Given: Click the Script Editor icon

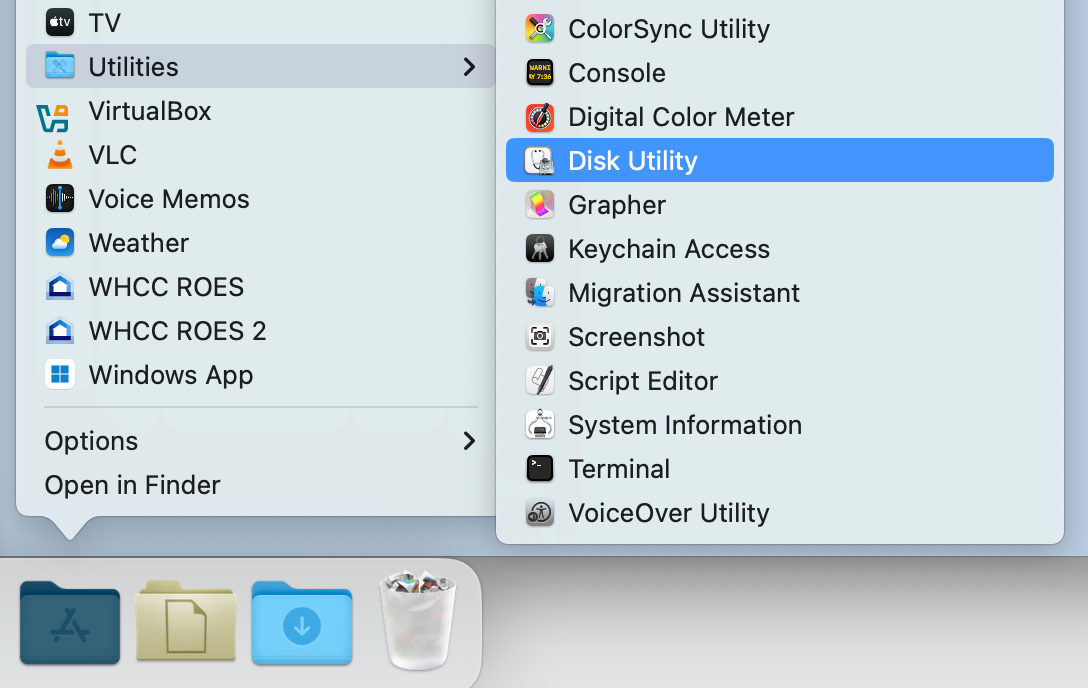Looking at the screenshot, I should point(540,381).
